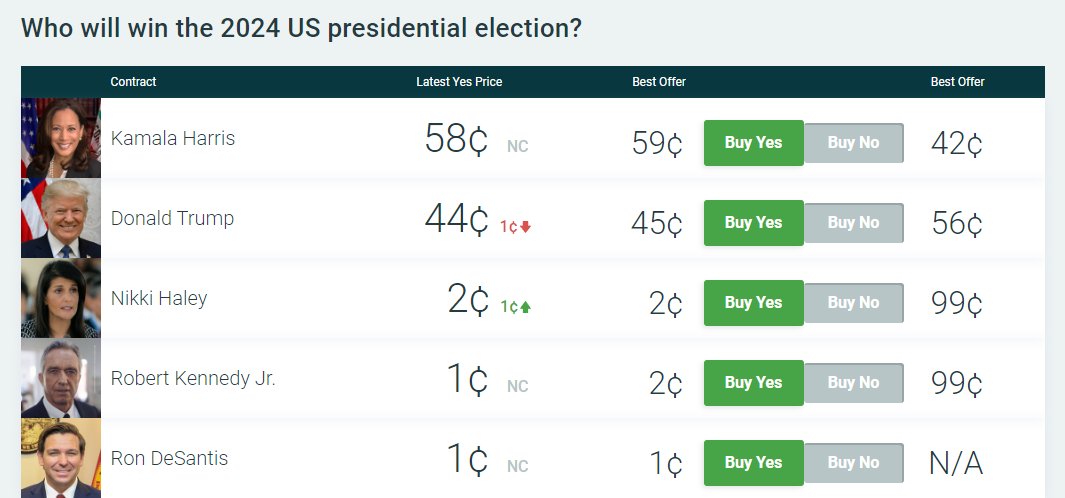Image resolution: width=1065 pixels, height=498 pixels.
Task: Buy Yes on Robert Kennedy Jr.
Action: point(753,383)
